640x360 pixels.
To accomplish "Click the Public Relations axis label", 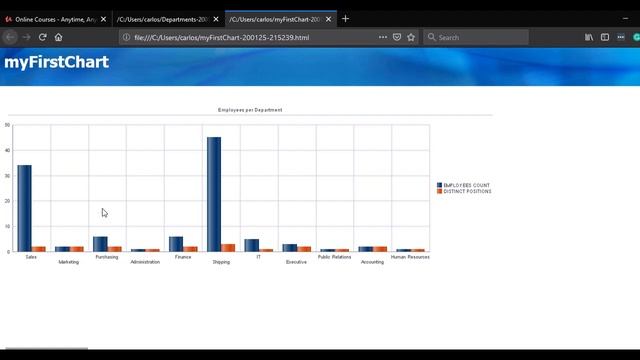I will point(334,257).
